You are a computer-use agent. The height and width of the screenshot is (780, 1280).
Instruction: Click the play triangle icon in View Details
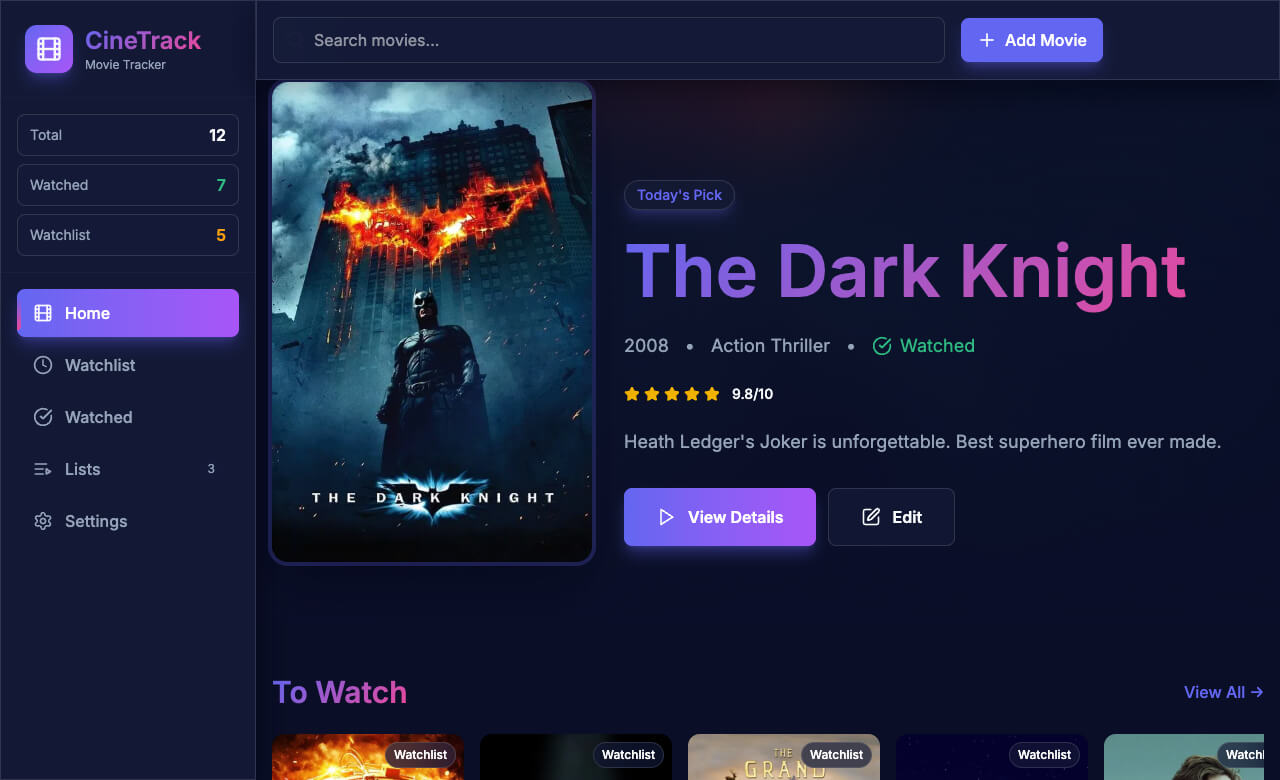[666, 517]
